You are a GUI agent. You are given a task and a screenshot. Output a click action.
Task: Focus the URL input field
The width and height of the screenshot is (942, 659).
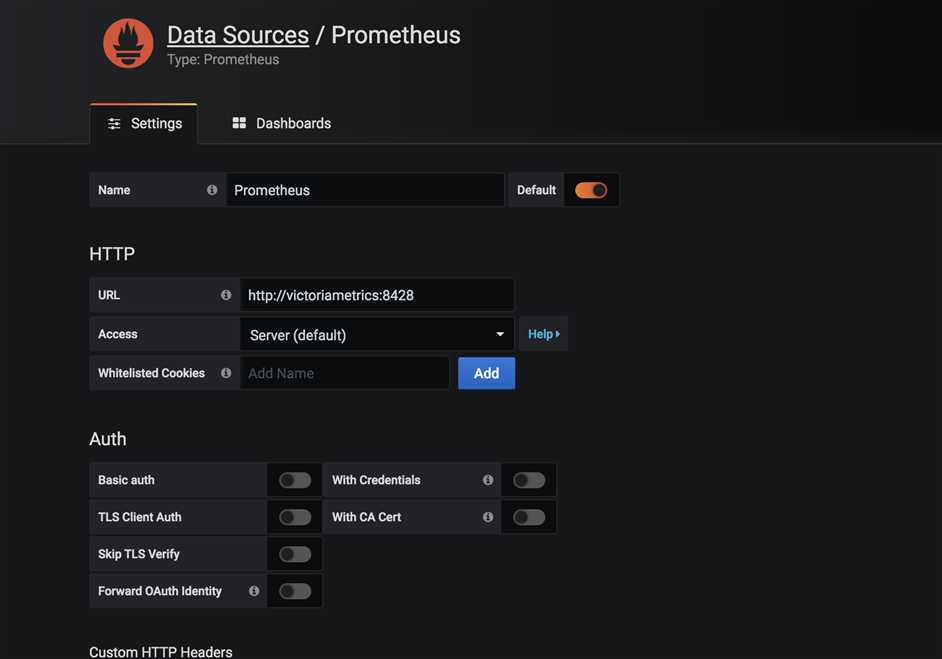pyautogui.click(x=377, y=295)
